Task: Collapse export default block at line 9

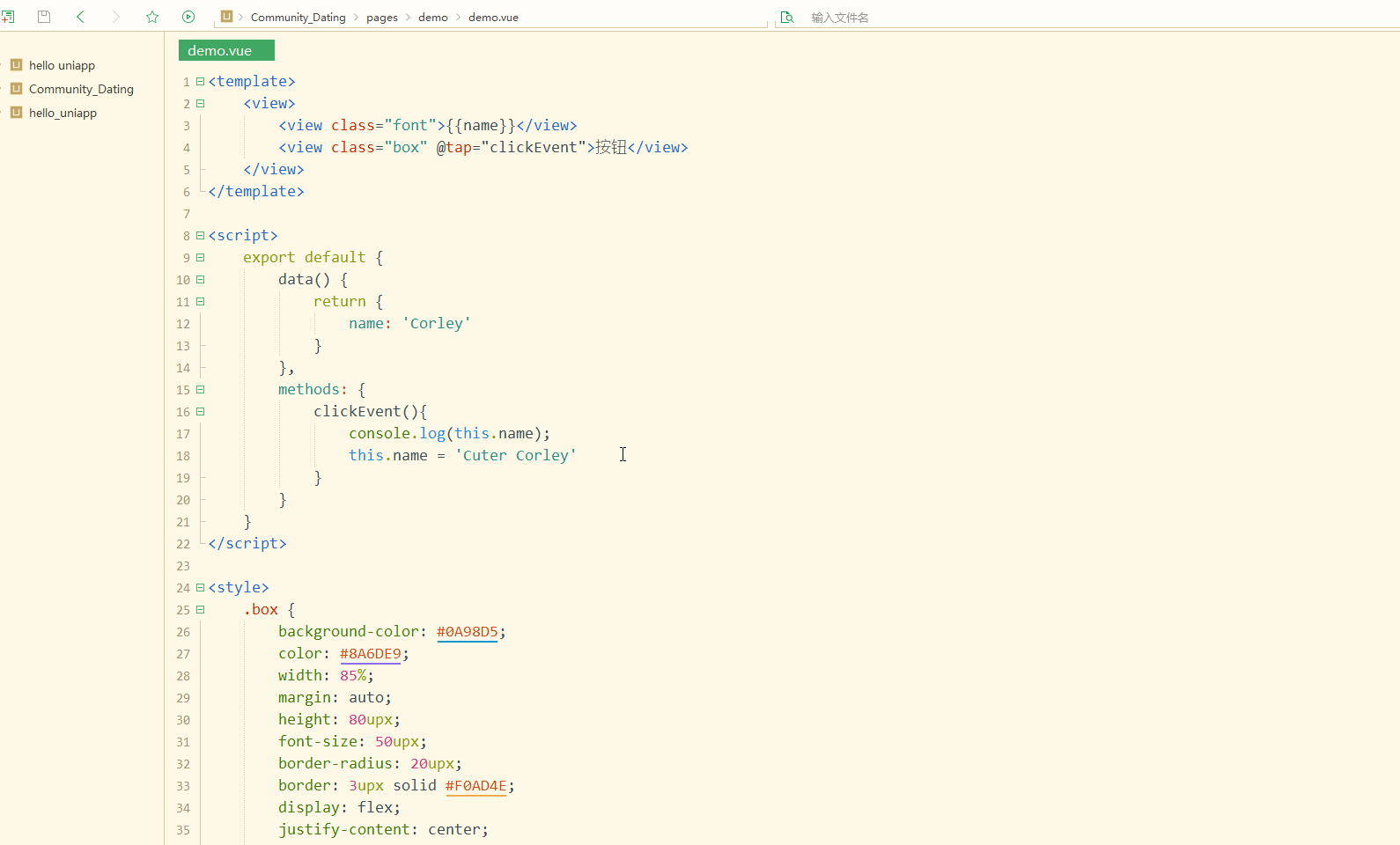Action: click(200, 257)
